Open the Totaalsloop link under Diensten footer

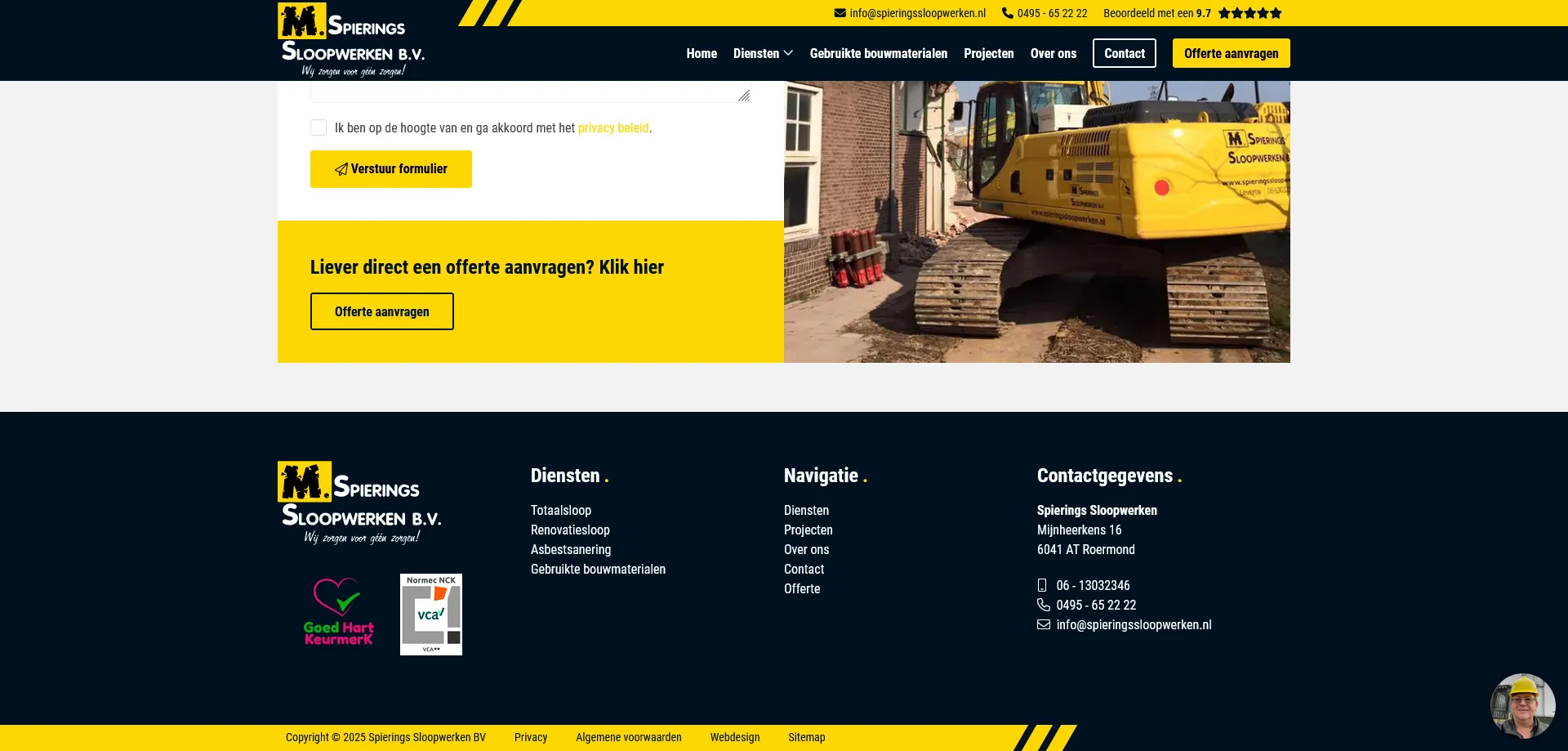point(561,510)
